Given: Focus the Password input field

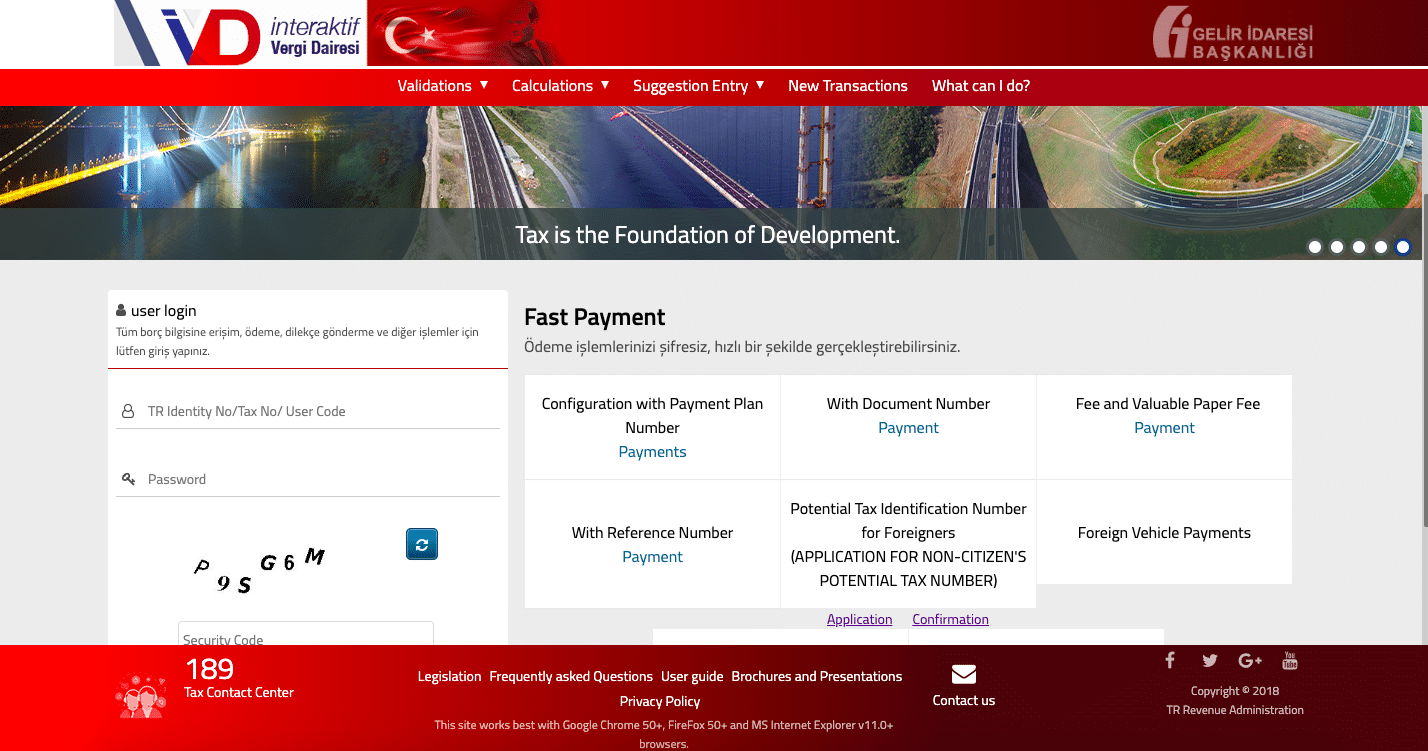Looking at the screenshot, I should point(308,479).
